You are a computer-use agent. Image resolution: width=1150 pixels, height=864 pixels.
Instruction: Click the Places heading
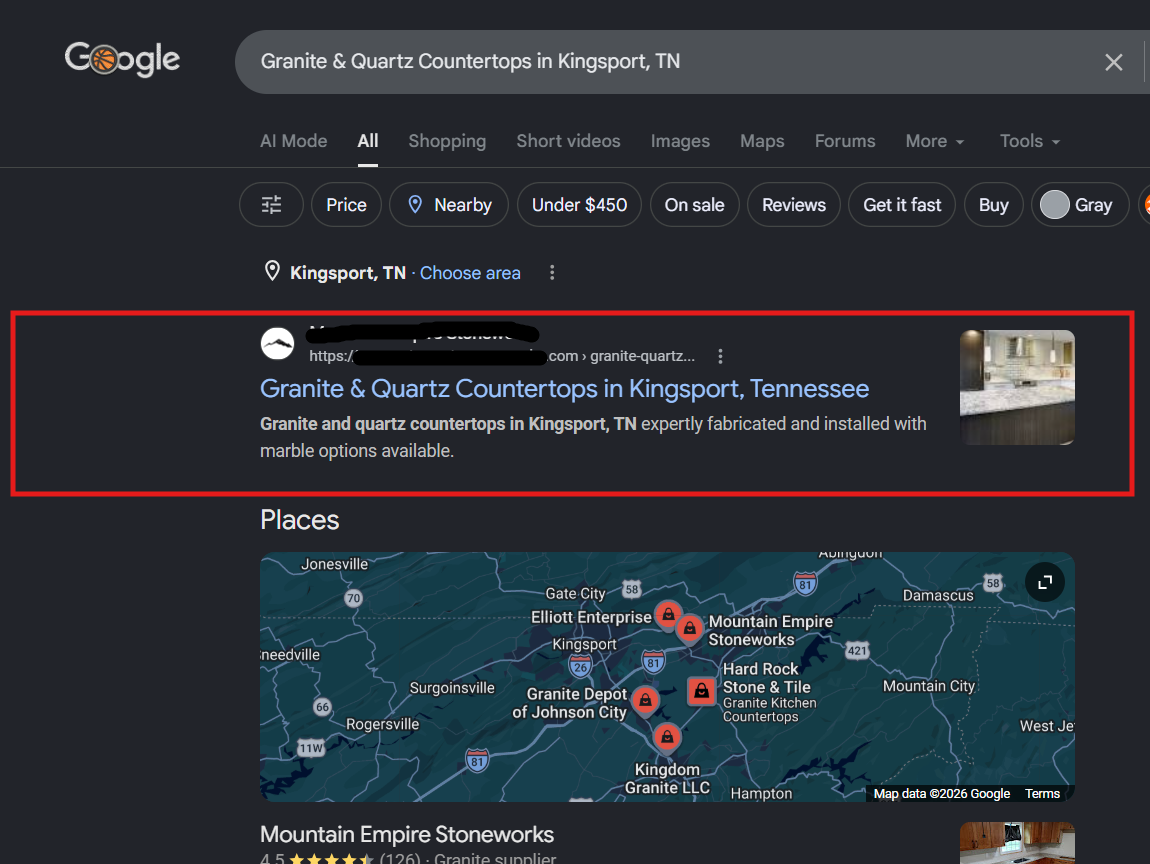[299, 520]
